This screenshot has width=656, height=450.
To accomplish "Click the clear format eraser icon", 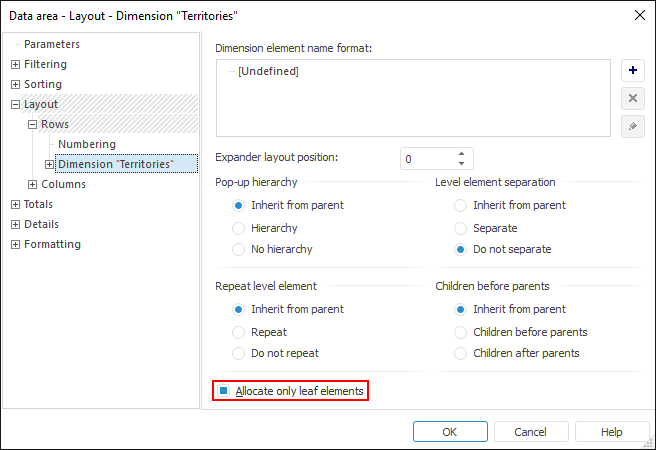I will [x=632, y=126].
